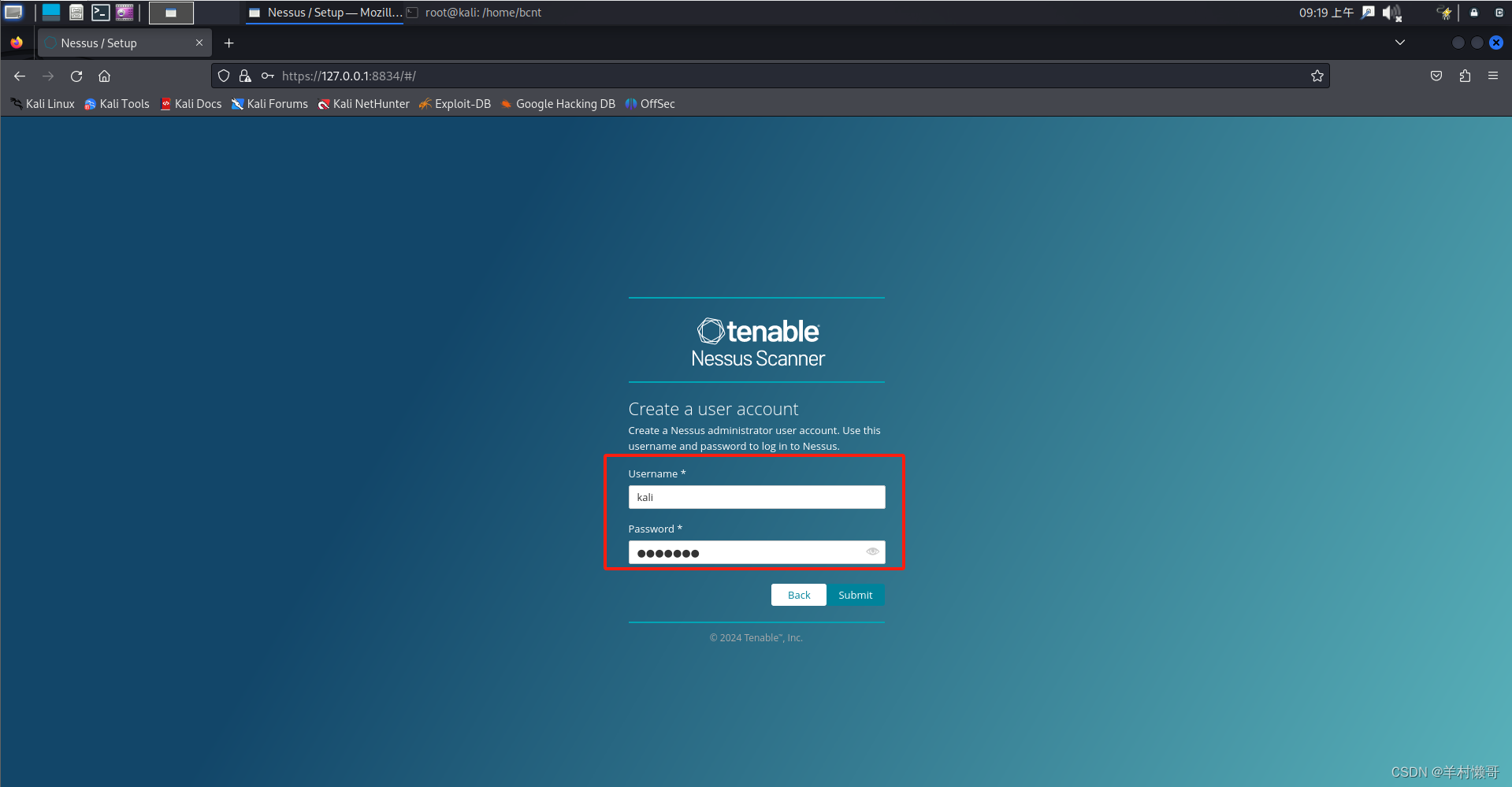This screenshot has width=1512, height=787.
Task: Open Kali Forums bookmark
Action: [x=269, y=104]
